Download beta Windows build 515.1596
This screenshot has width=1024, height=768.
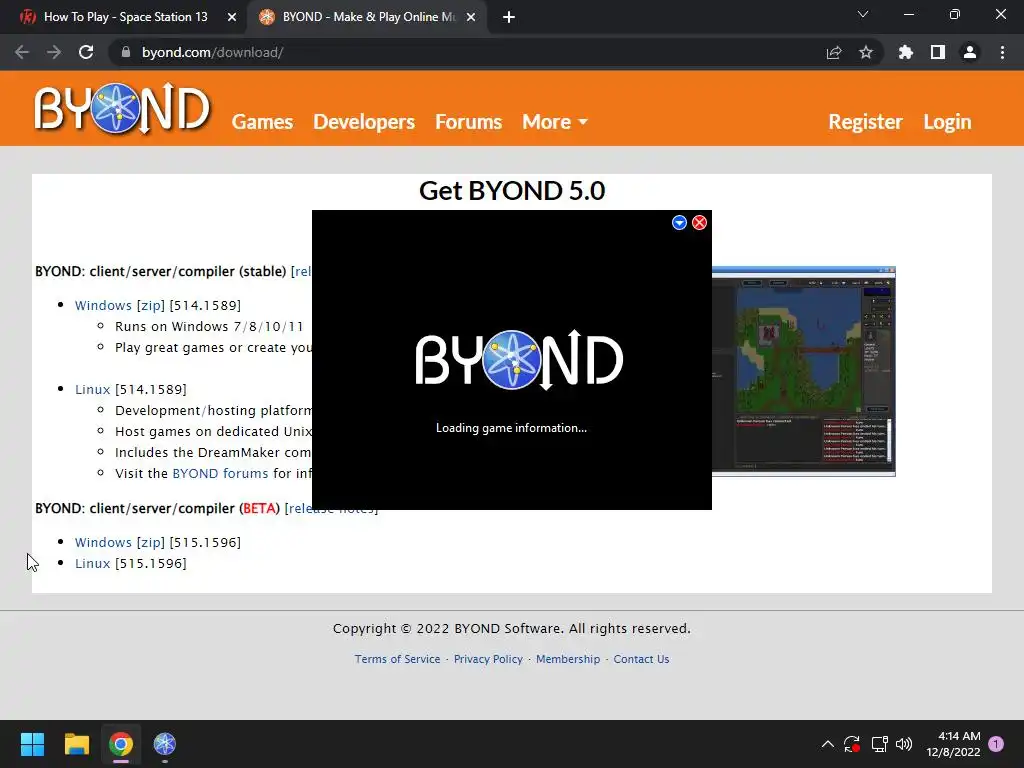pyautogui.click(x=103, y=542)
